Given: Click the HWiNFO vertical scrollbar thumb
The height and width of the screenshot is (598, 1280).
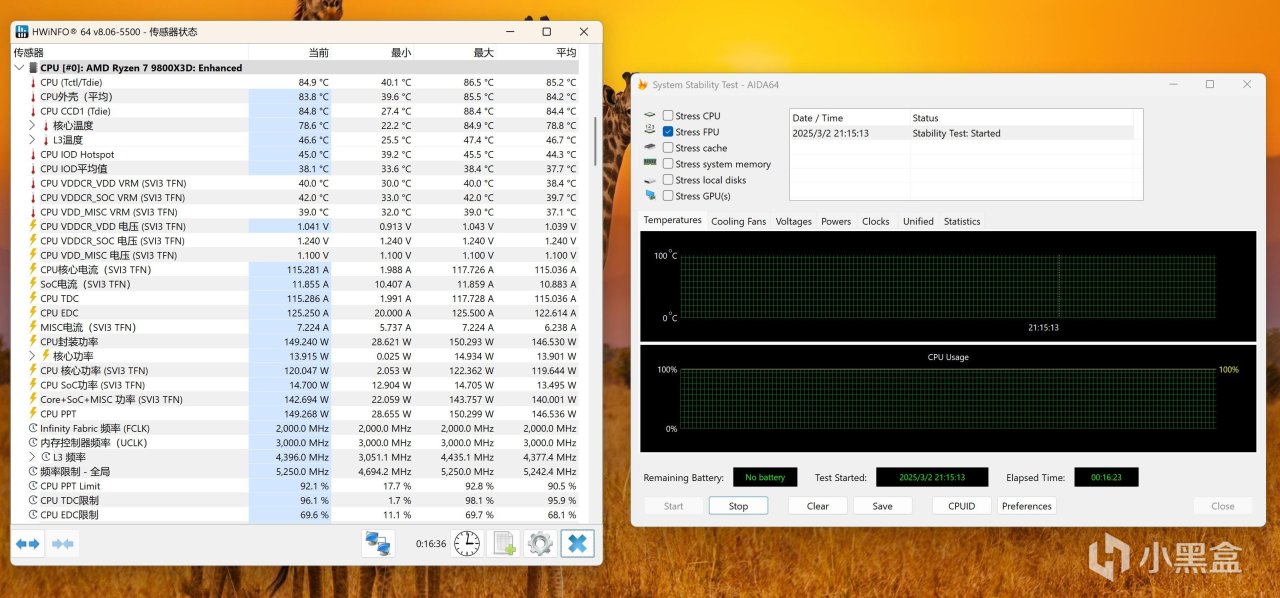Looking at the screenshot, I should 596,141.
